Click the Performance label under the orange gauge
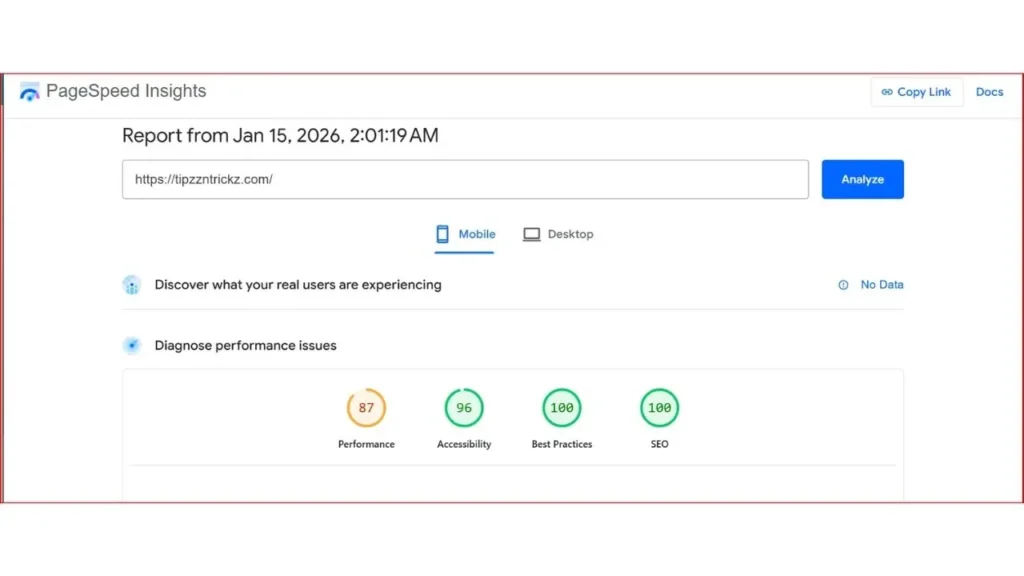This screenshot has height=576, width=1024. pos(366,444)
